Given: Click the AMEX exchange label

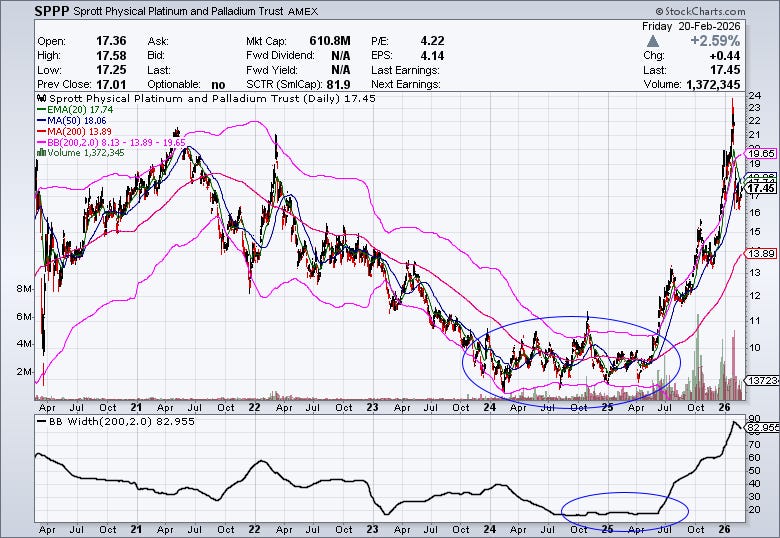Looking at the screenshot, I should coord(302,11).
